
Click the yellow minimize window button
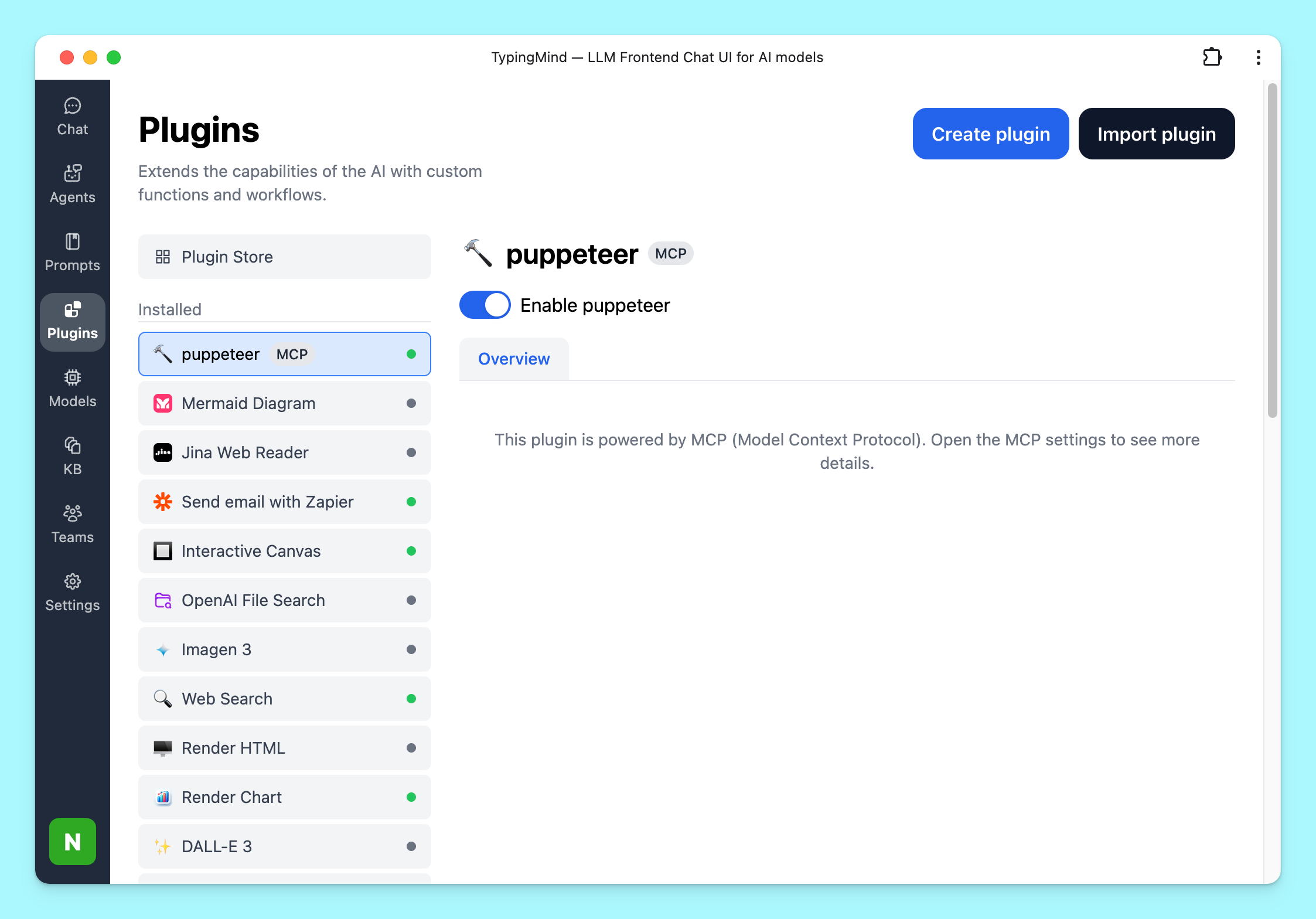coord(90,57)
